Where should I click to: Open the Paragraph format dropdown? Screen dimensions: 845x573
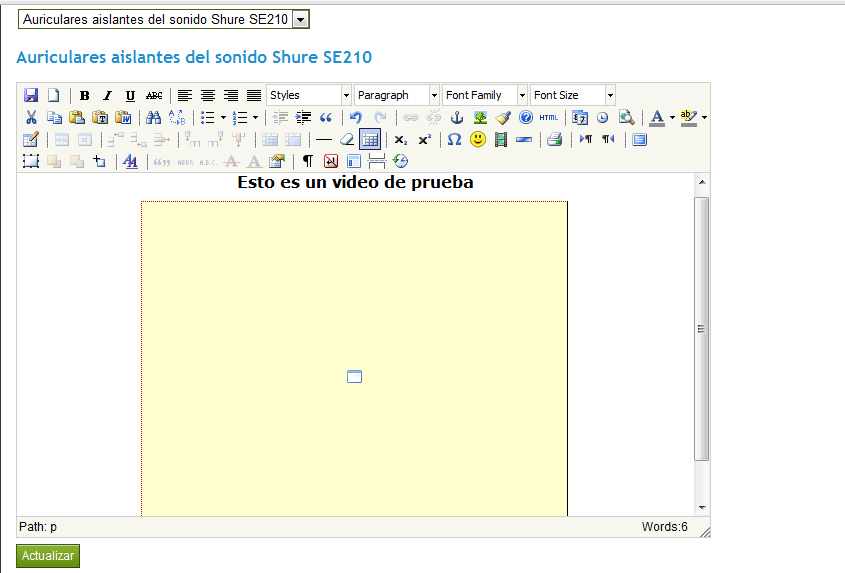coord(434,95)
